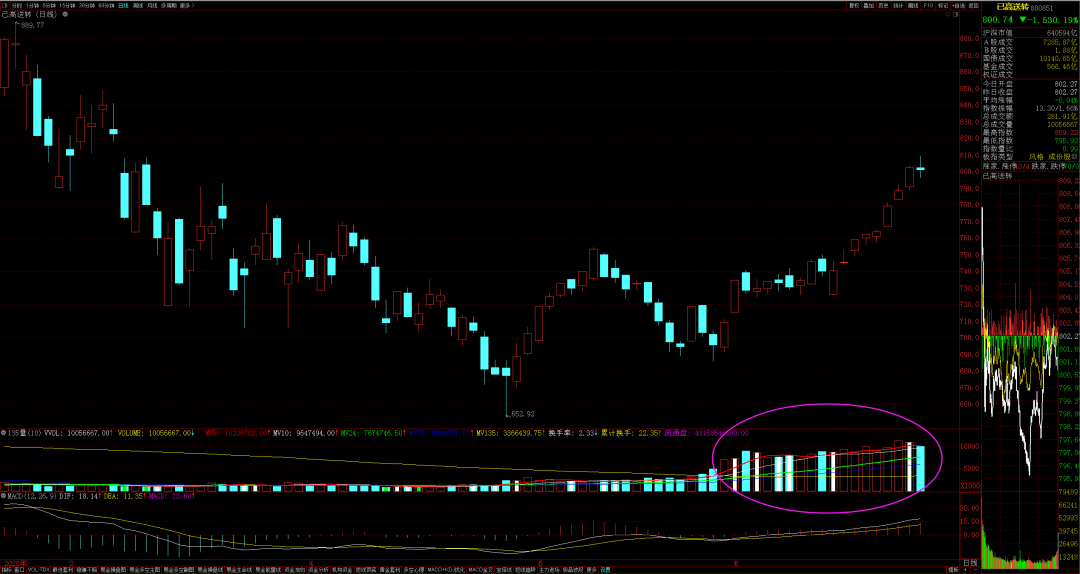Add stock with +自选 button
Viewport: 1080px width, 574px height.
tap(958, 6)
